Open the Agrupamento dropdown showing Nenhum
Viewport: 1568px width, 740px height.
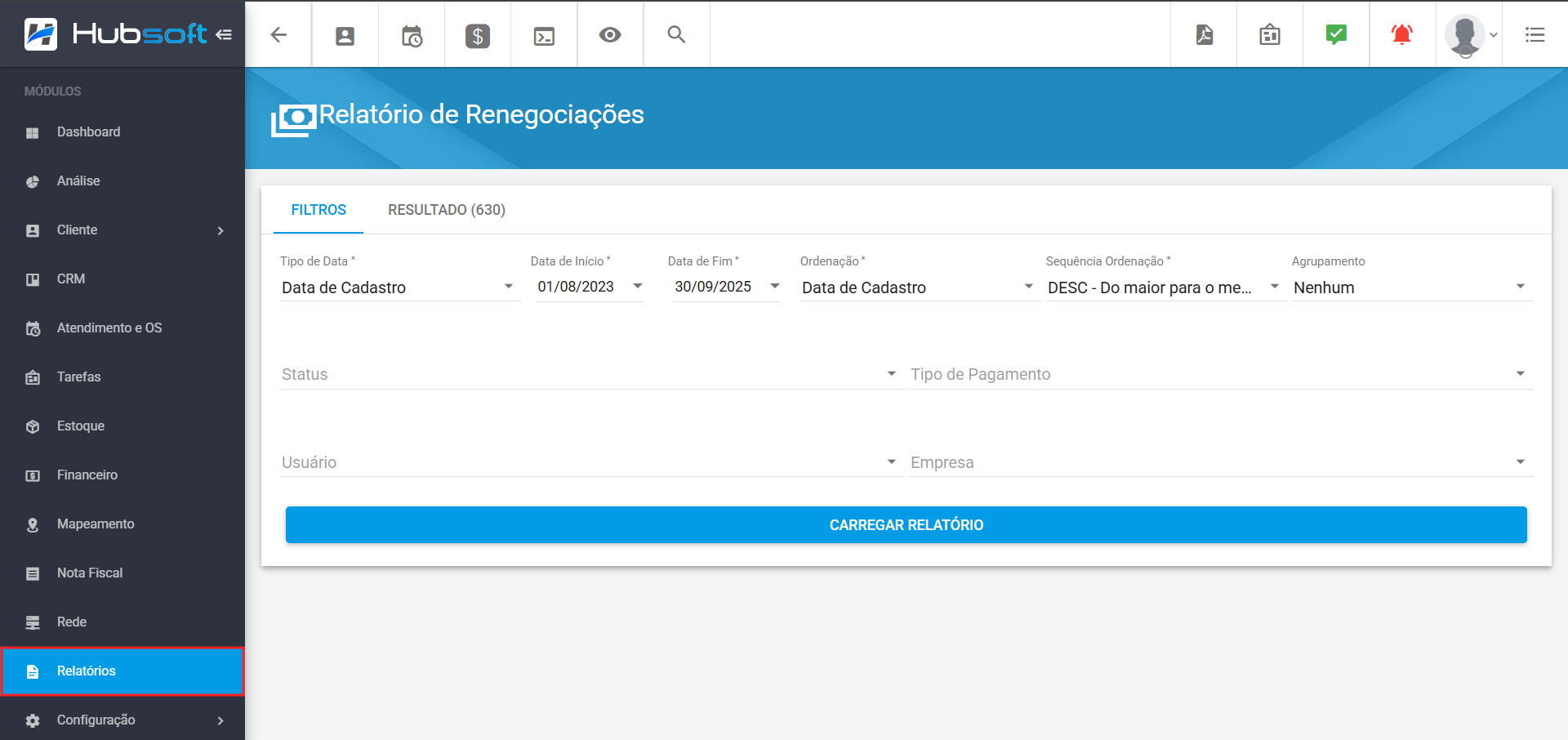point(1410,288)
